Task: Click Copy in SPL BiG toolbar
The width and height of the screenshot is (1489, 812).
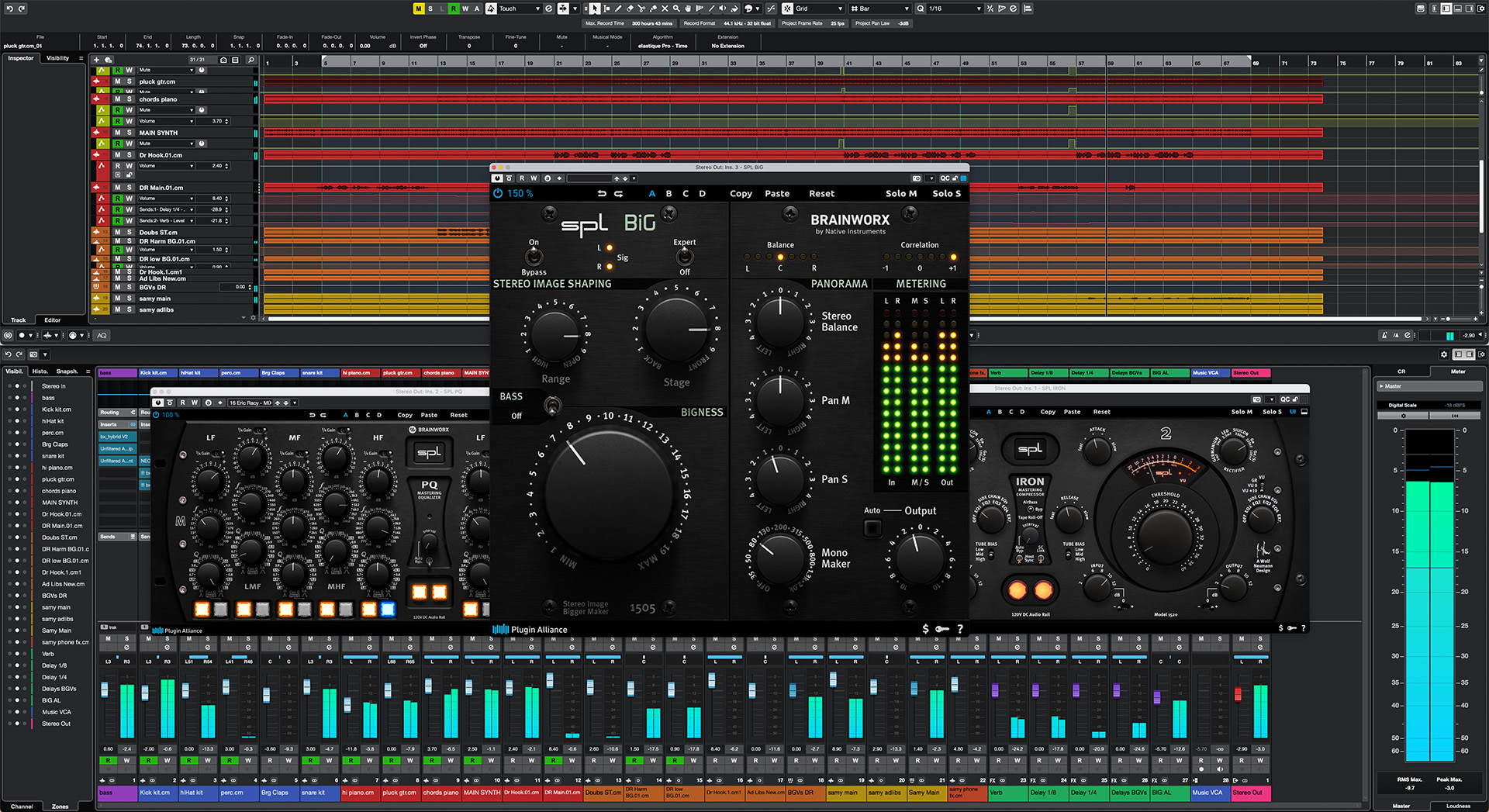Action: [741, 194]
